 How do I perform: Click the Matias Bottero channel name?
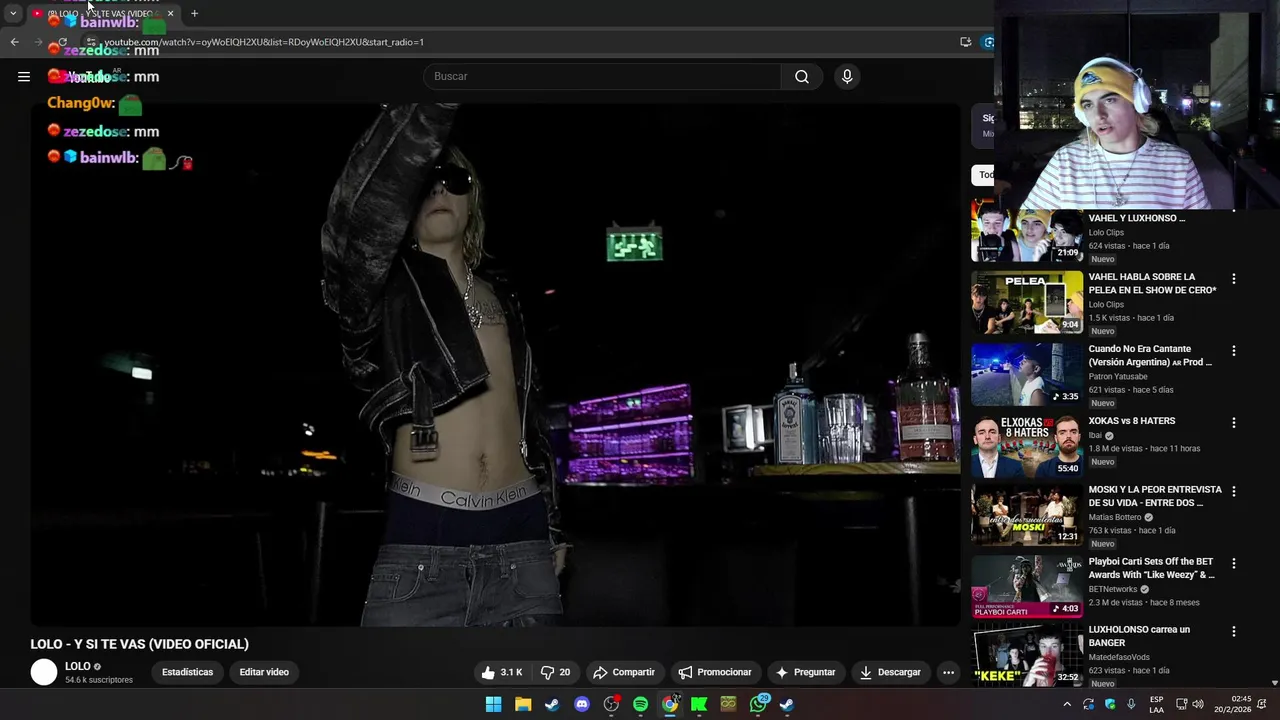tap(1115, 517)
